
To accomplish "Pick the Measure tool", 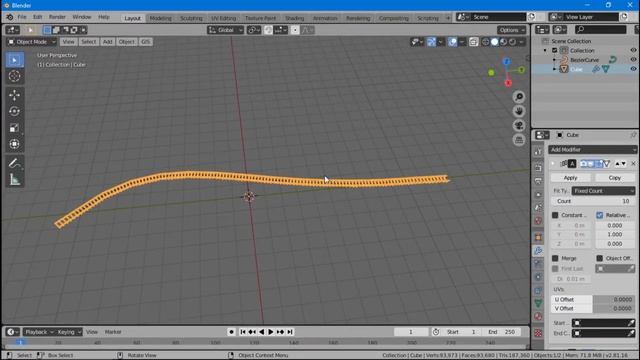I will [x=15, y=180].
